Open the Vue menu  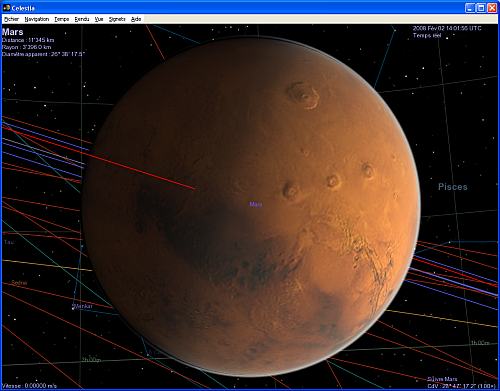click(x=99, y=19)
